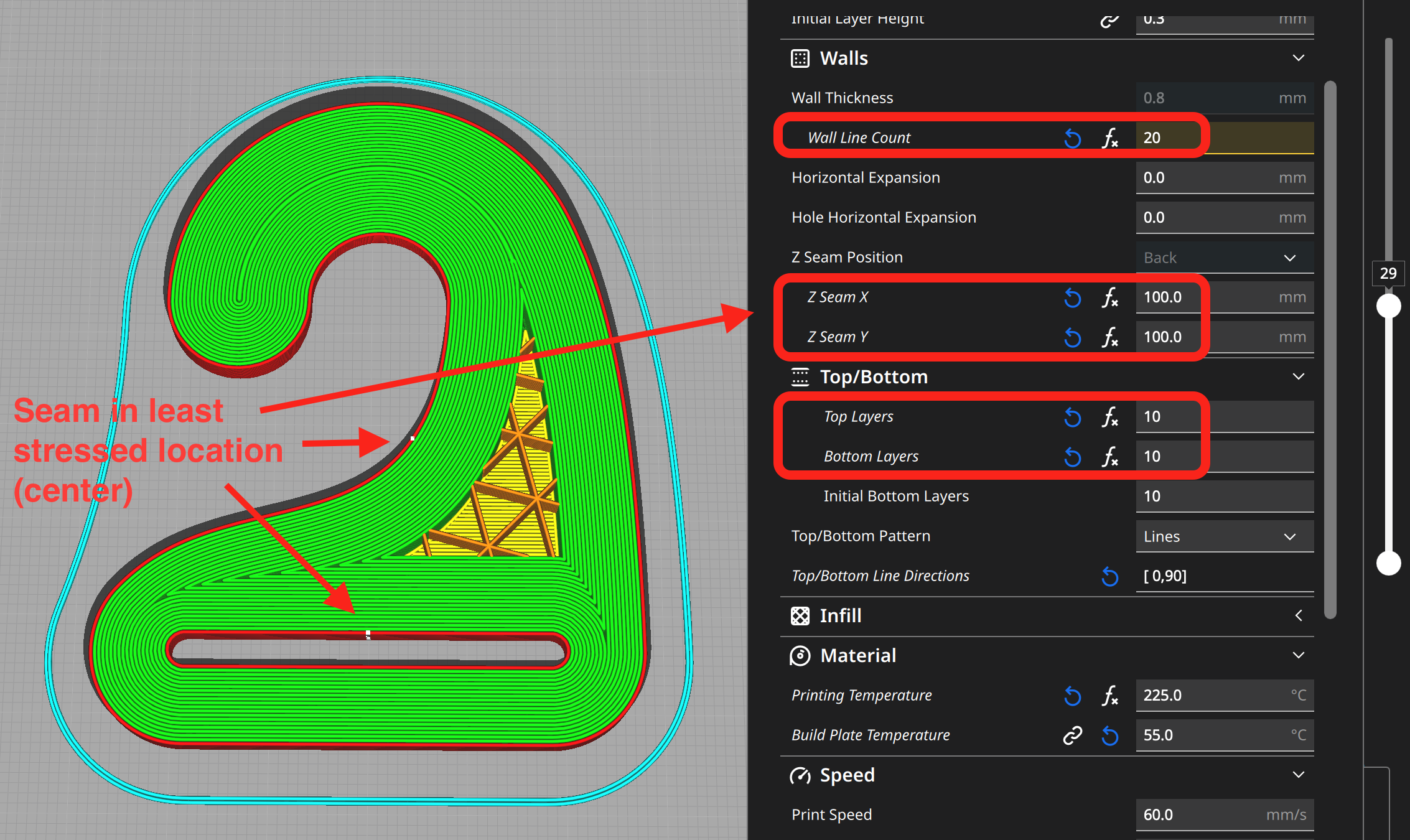Edit the Wall Line Count field

coord(1225,138)
